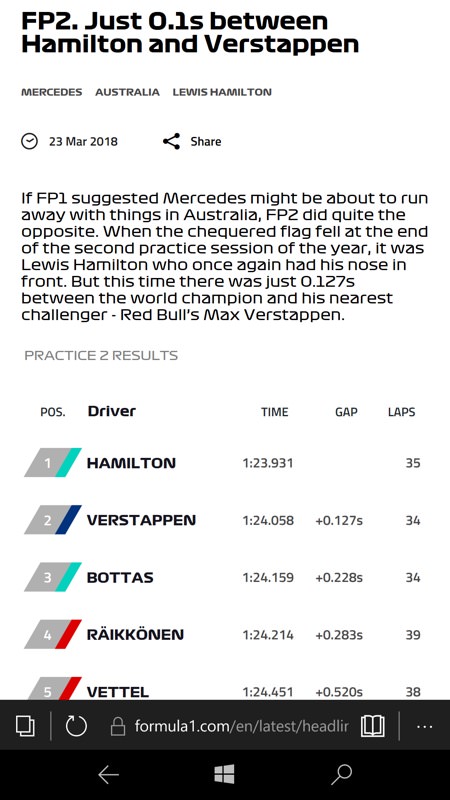Image resolution: width=450 pixels, height=800 pixels.
Task: Tap the red position 4 badge
Action: pos(53,634)
